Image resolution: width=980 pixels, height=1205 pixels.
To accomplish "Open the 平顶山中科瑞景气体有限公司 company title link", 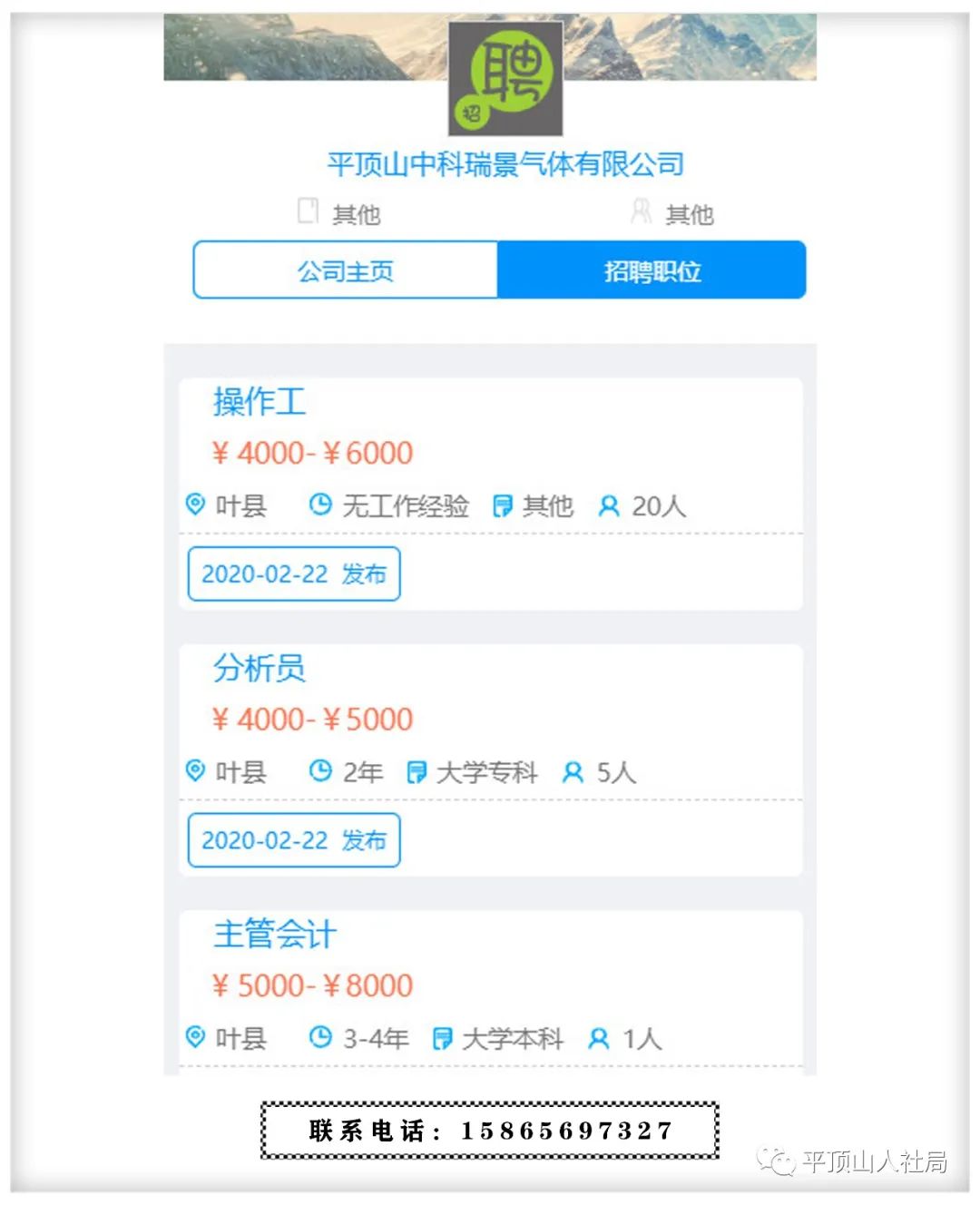I will click(505, 164).
